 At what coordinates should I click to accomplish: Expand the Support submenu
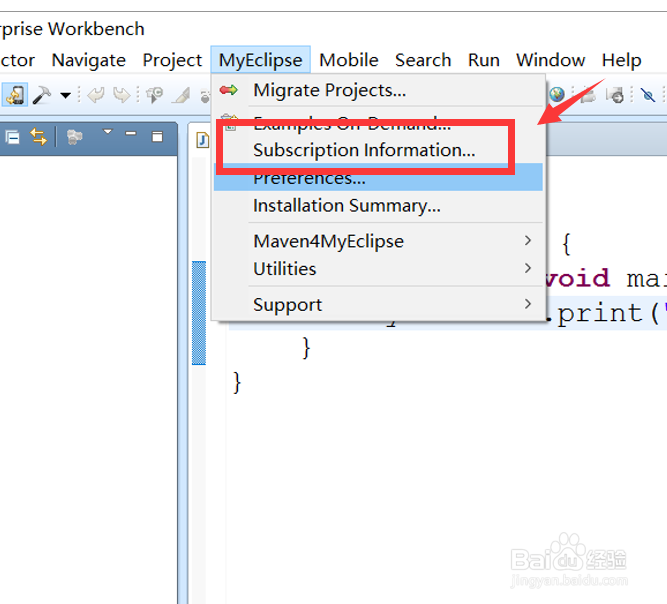coord(378,305)
